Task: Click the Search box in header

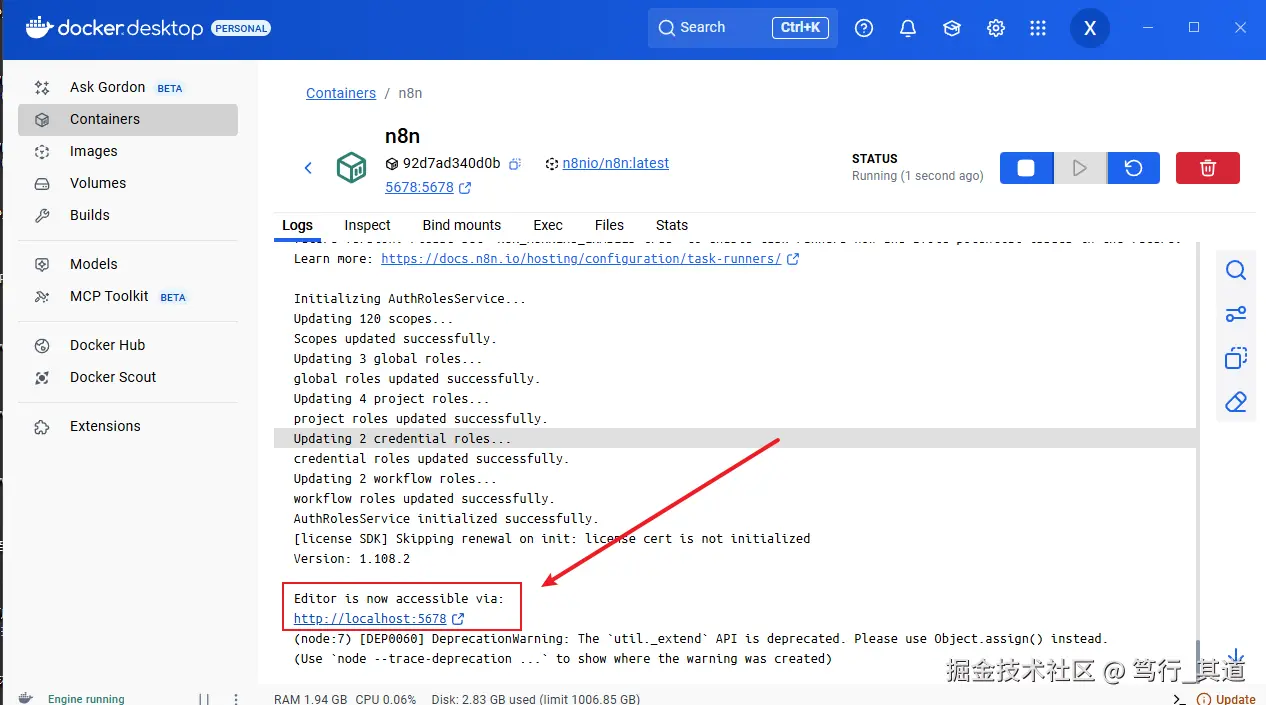Action: 742,28
